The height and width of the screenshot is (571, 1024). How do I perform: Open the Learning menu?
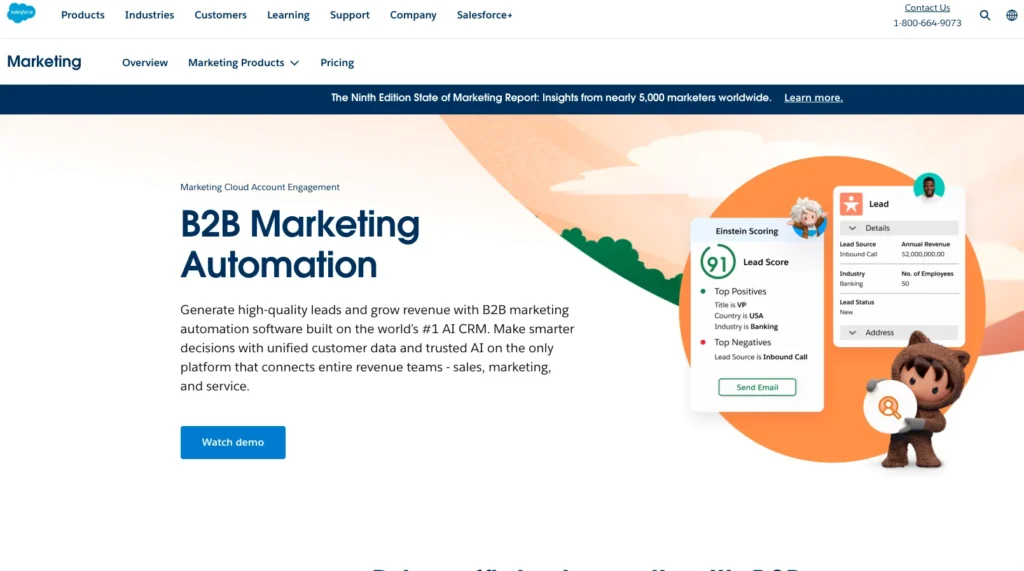tap(288, 15)
